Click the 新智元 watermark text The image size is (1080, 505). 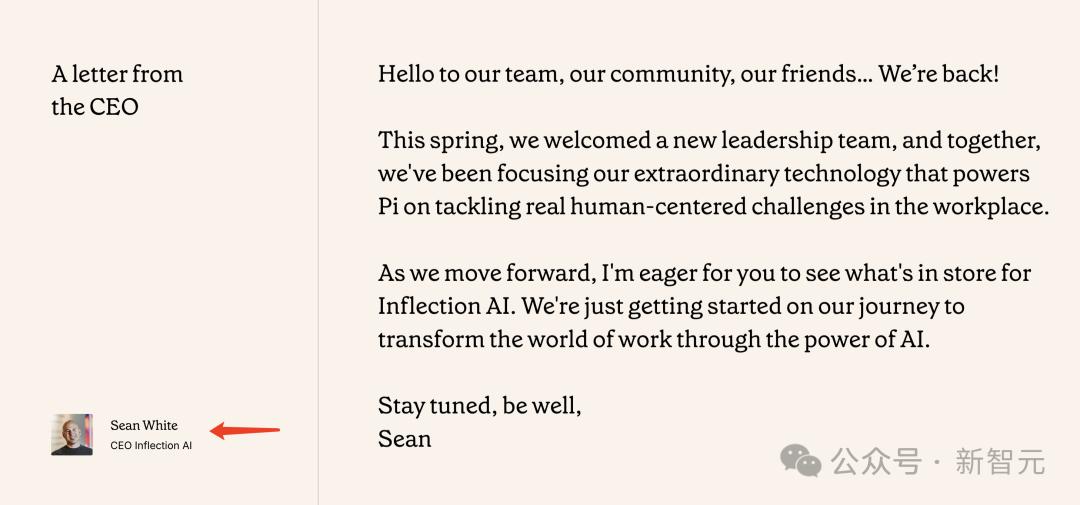click(x=1000, y=462)
